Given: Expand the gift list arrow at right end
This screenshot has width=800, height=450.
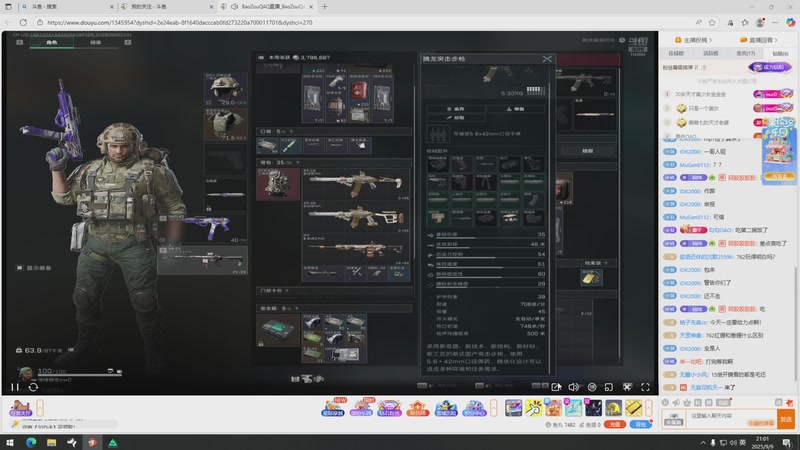Looking at the screenshot, I should pos(648,408).
